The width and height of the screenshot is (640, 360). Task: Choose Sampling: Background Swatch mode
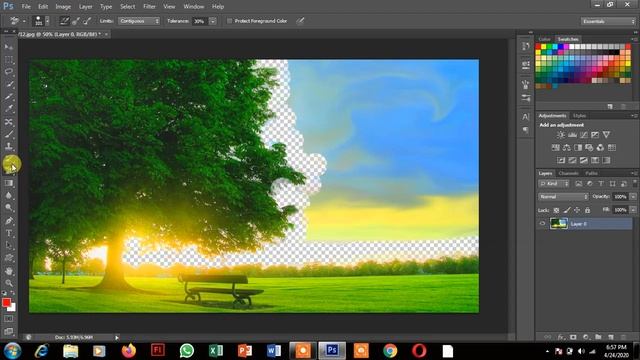pos(87,21)
